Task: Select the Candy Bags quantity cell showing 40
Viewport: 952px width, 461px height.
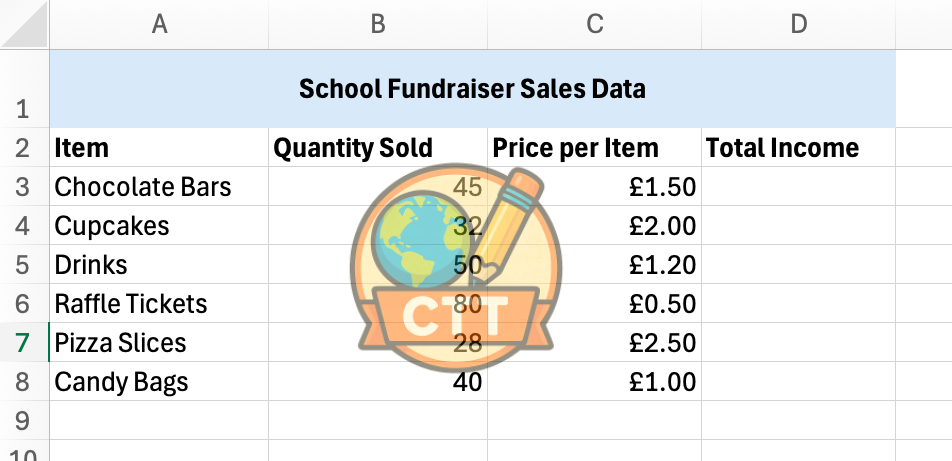Action: pyautogui.click(x=377, y=382)
